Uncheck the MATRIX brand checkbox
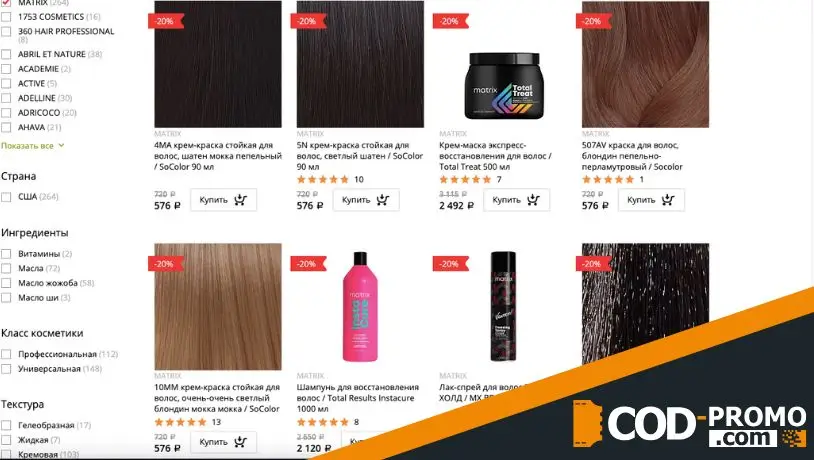The width and height of the screenshot is (814, 460). click(6, 3)
